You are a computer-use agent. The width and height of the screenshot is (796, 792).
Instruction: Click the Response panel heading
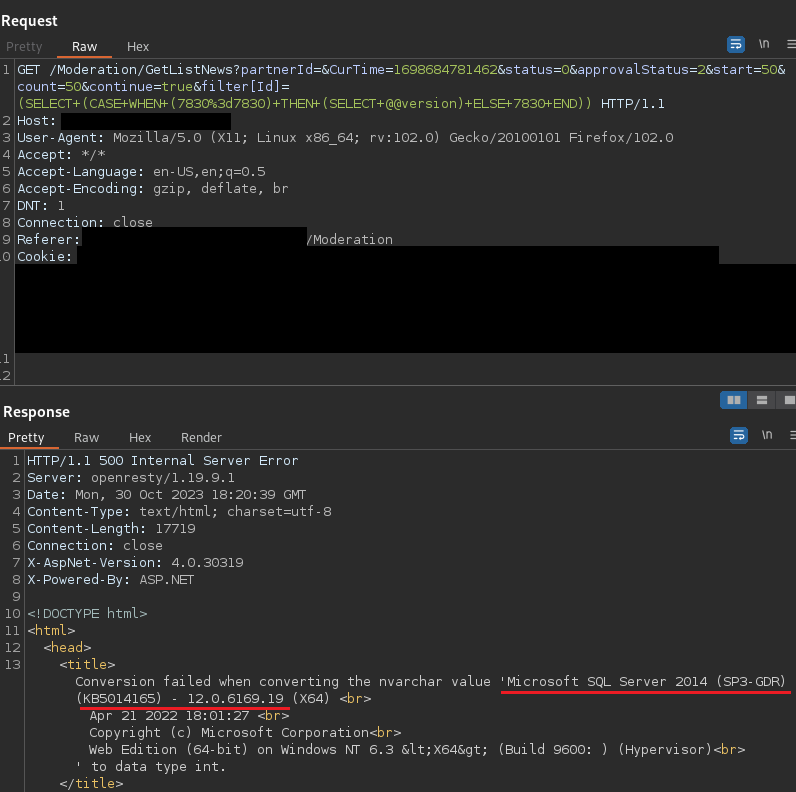(37, 412)
